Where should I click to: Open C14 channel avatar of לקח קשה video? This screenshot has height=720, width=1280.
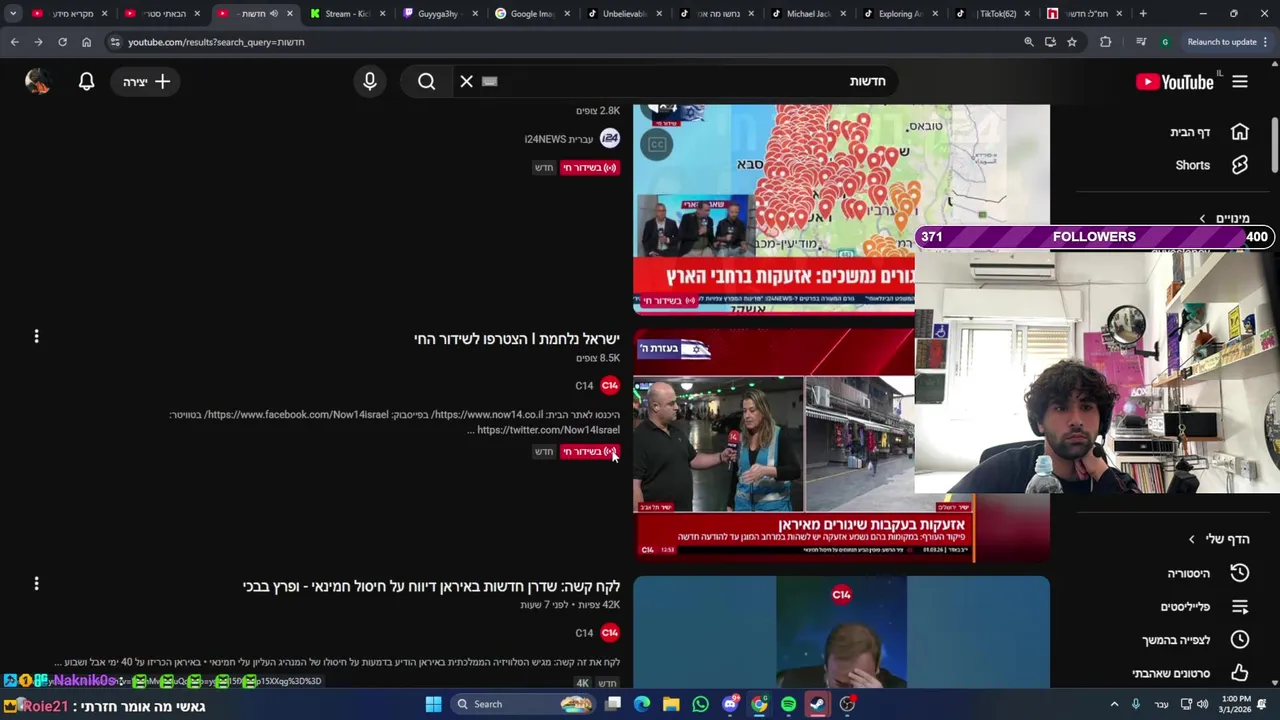[610, 633]
